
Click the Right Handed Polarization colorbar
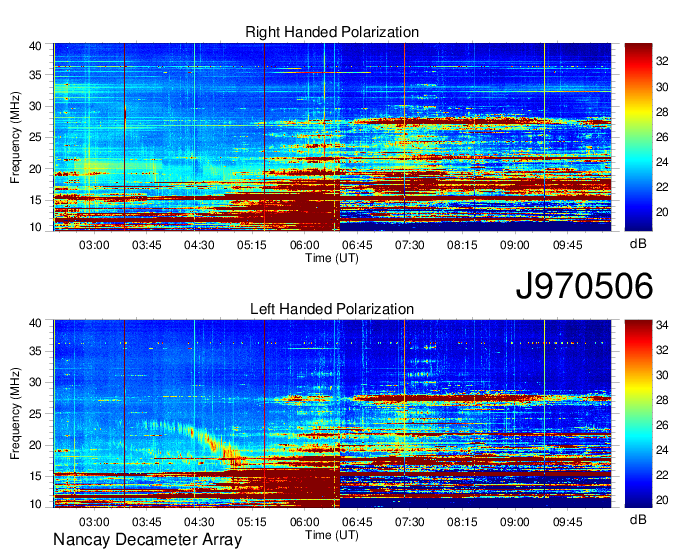tap(638, 137)
